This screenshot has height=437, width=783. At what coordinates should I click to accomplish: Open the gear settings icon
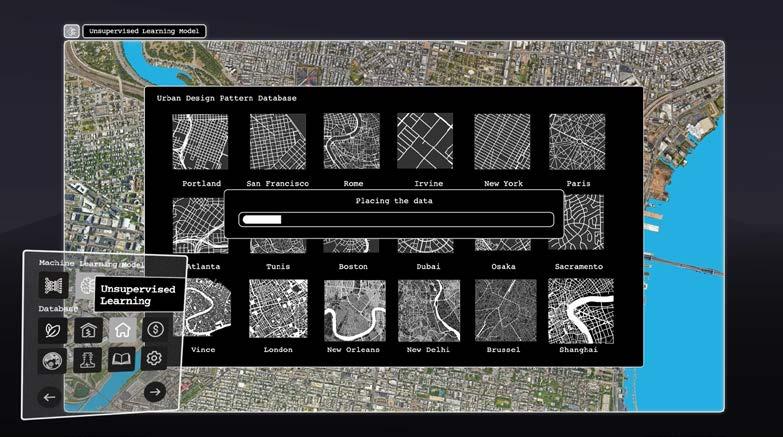[x=154, y=358]
